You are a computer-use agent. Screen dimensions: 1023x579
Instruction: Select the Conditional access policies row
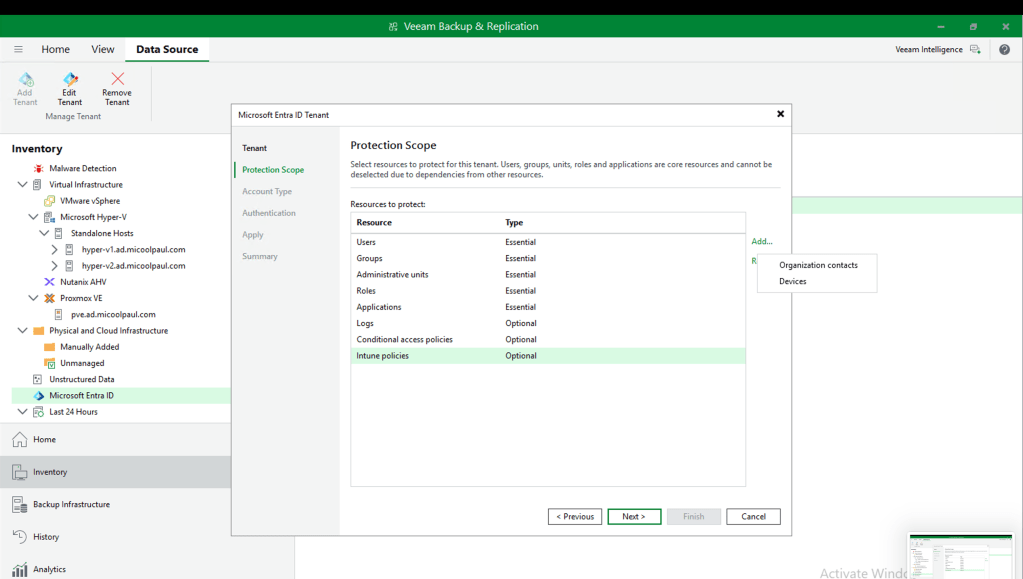click(x=548, y=339)
